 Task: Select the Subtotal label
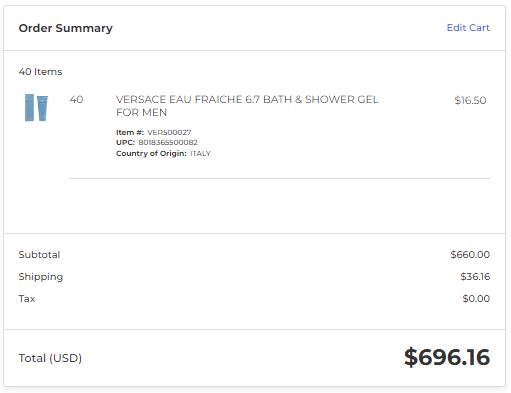click(x=39, y=255)
